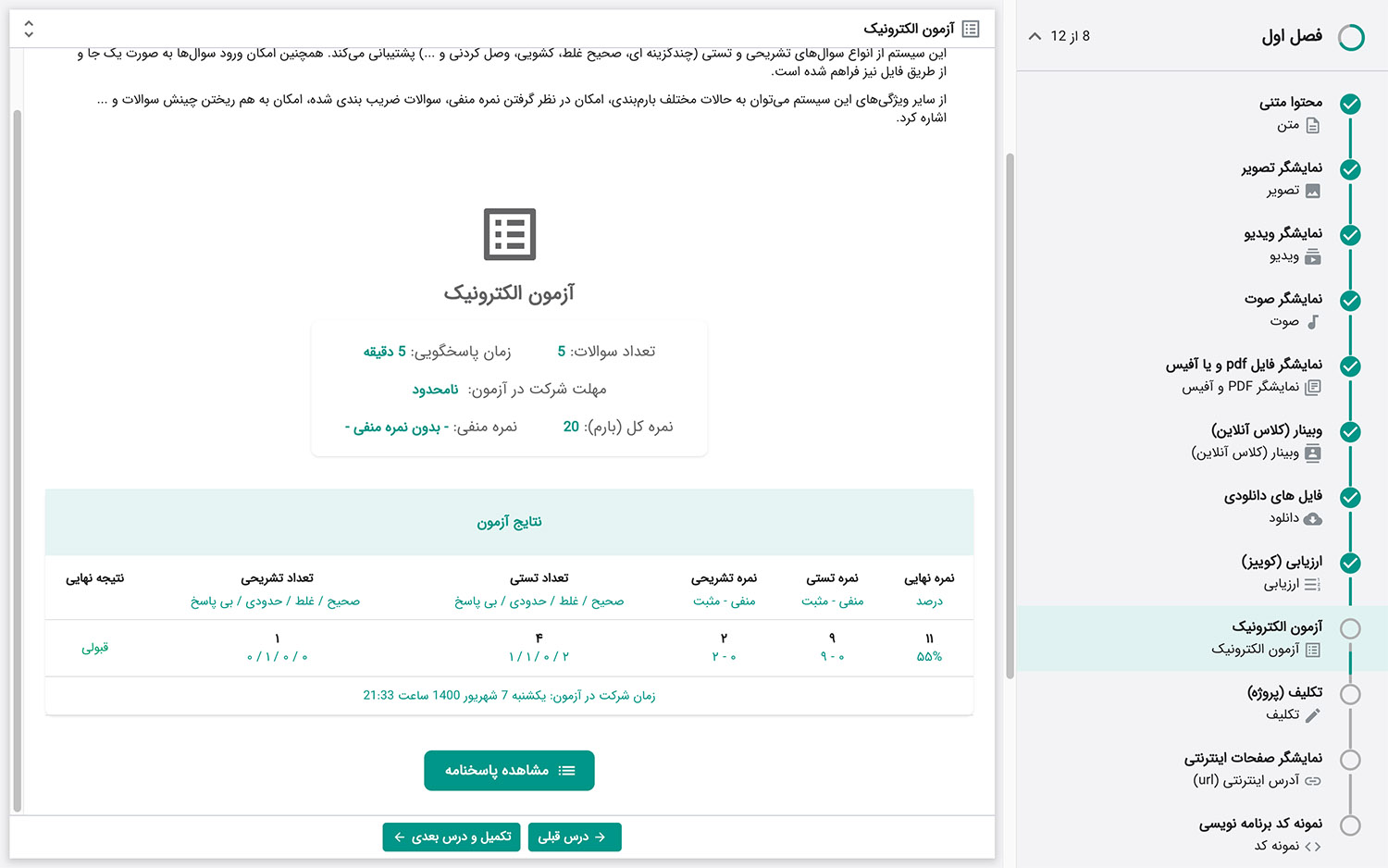Click the content panel vertical scrollbar
This screenshot has height=868, width=1388.
(x=1010, y=416)
